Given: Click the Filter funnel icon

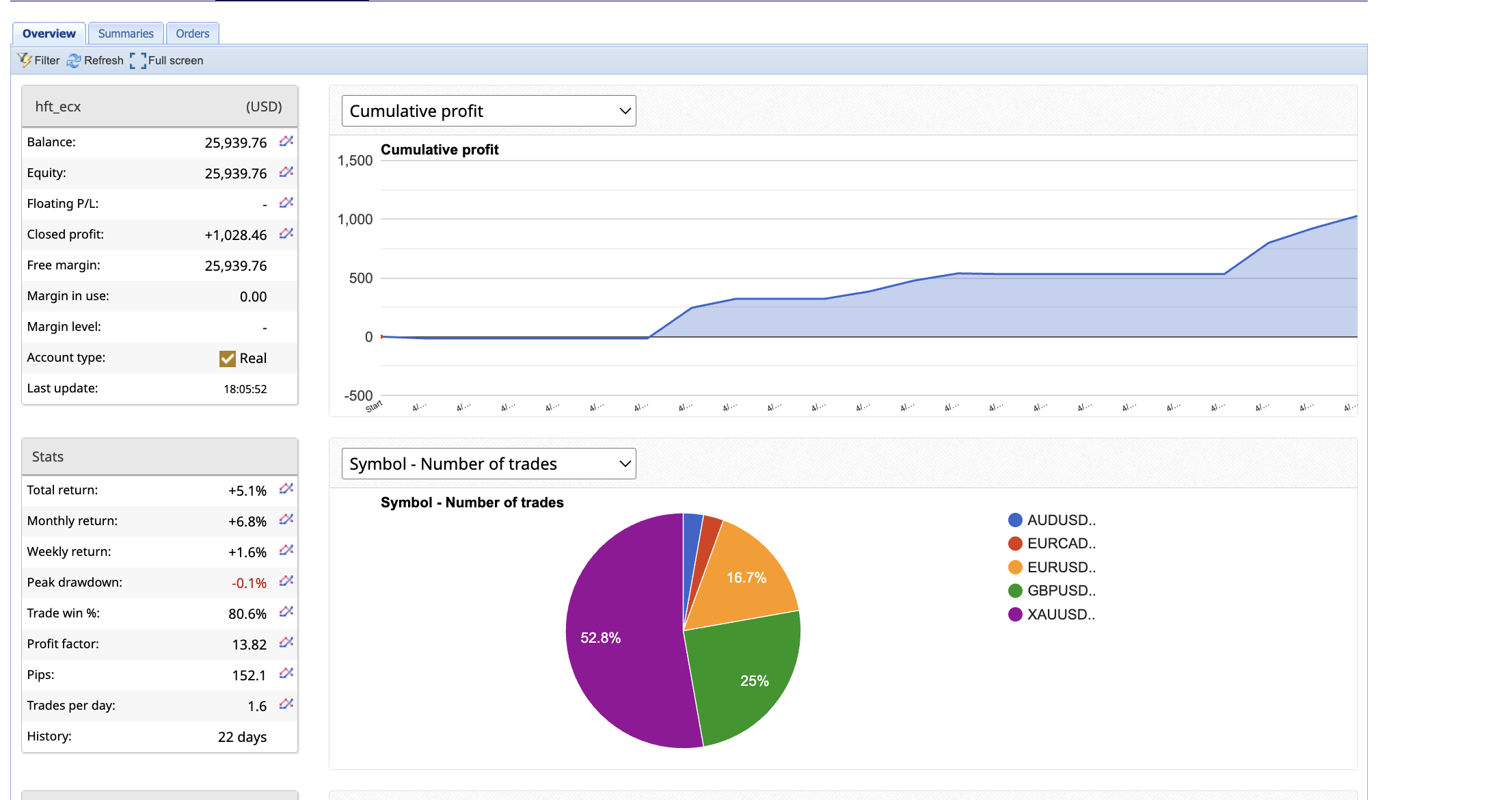Looking at the screenshot, I should pos(25,60).
